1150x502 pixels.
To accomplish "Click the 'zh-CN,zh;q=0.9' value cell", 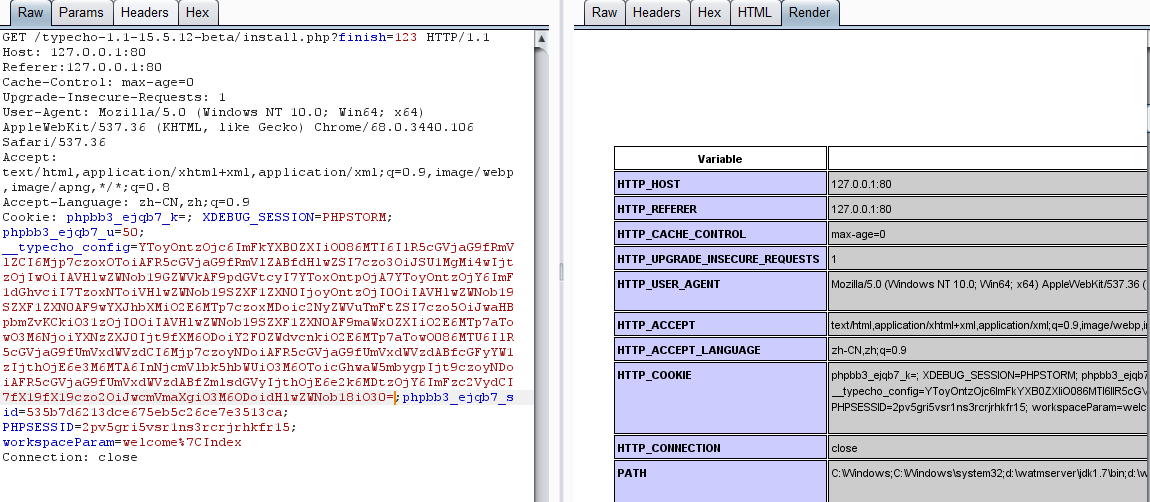I will [x=988, y=349].
